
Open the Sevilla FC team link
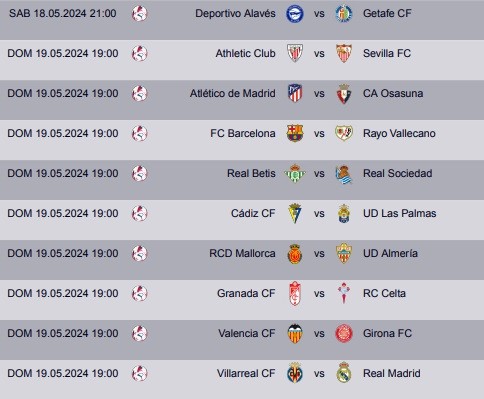[387, 53]
